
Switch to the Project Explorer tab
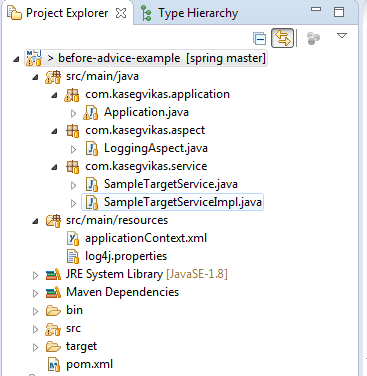67,13
